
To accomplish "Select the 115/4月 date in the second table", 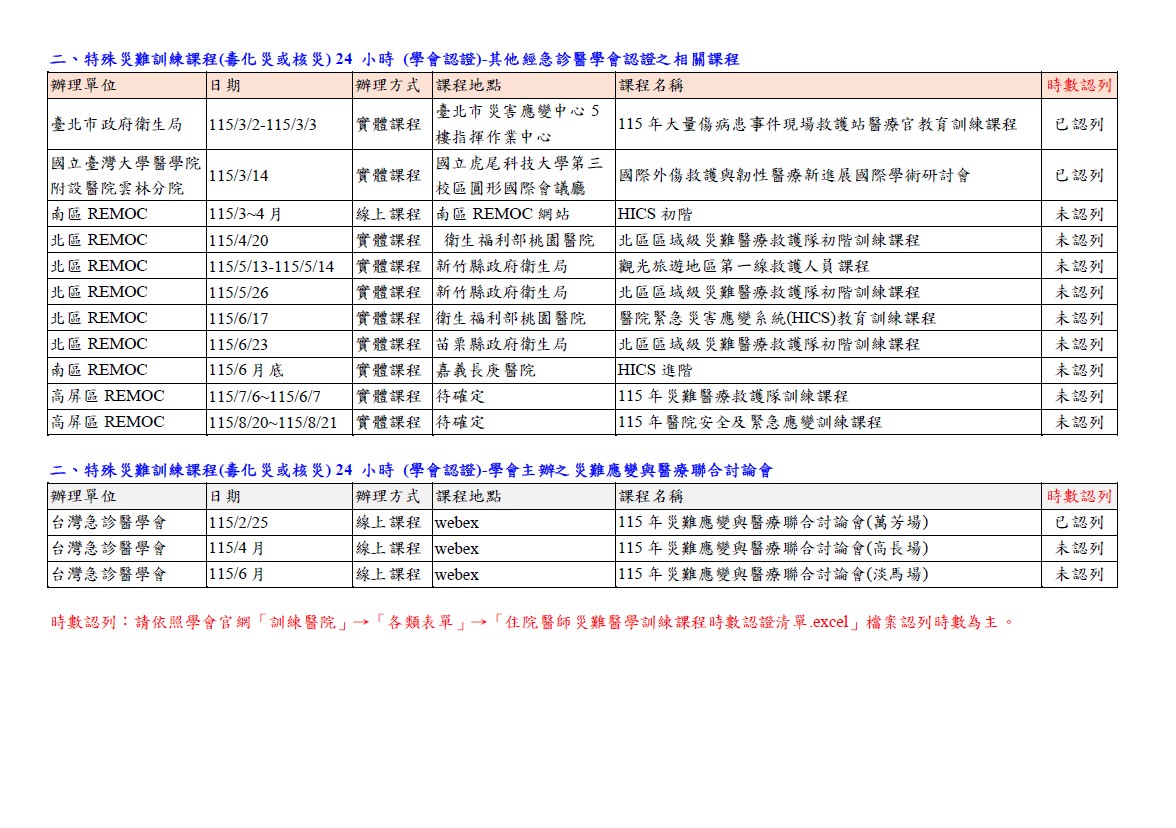I will coord(238,548).
